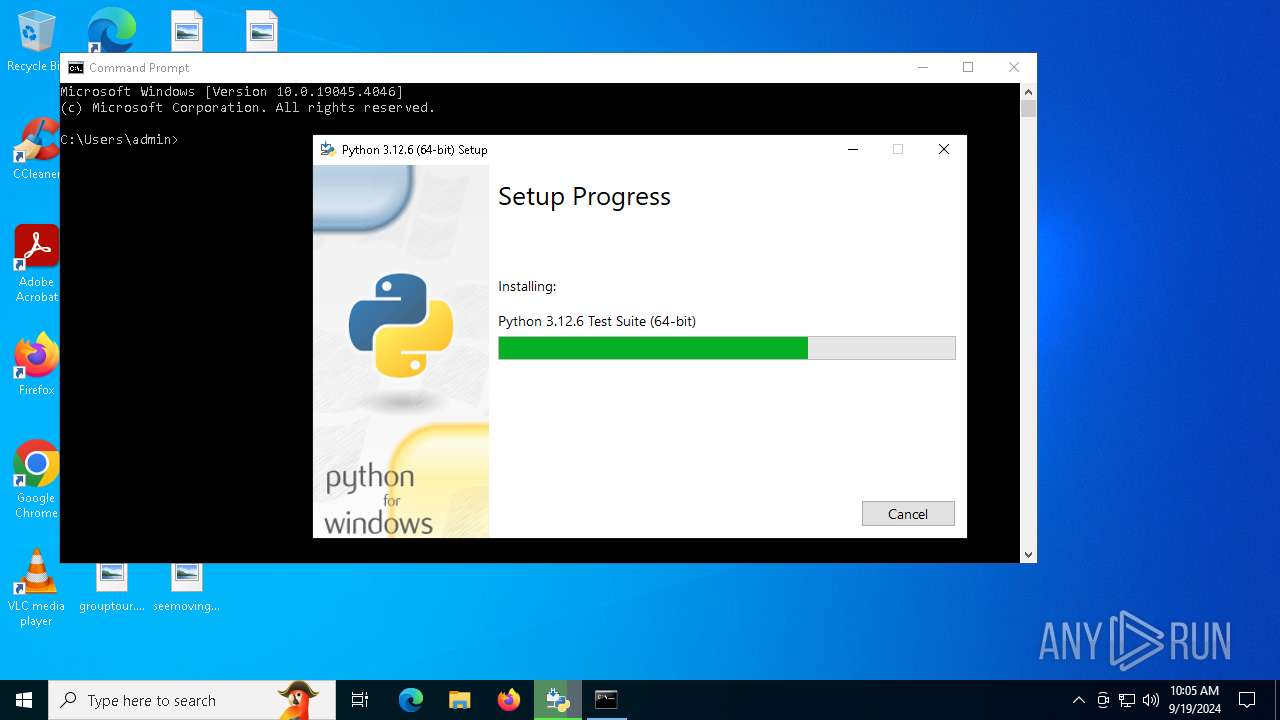
Task: Minimize the Python Setup window
Action: point(853,150)
